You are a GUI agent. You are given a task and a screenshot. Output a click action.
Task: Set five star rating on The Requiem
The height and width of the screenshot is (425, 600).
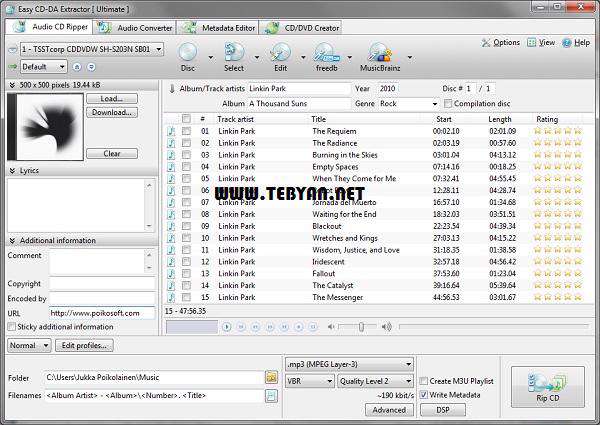point(578,131)
